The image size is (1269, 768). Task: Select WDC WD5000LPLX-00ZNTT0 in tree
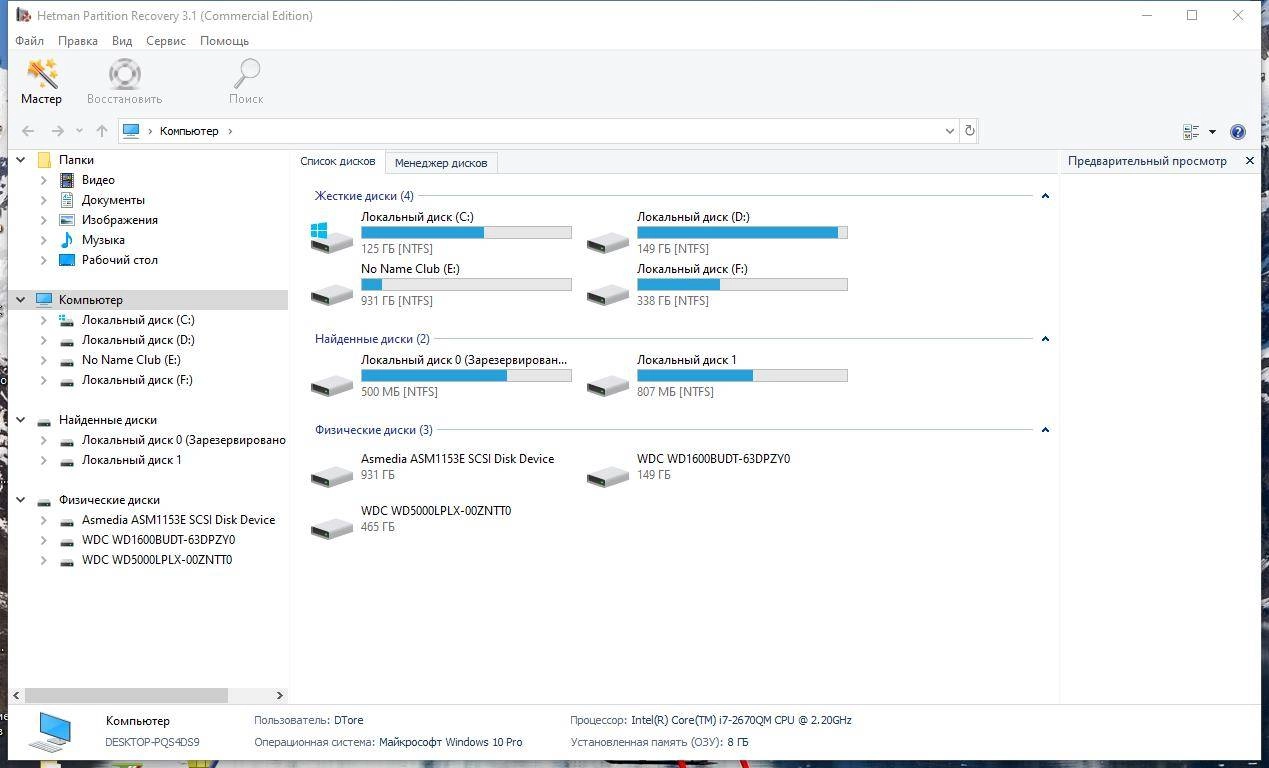[157, 560]
